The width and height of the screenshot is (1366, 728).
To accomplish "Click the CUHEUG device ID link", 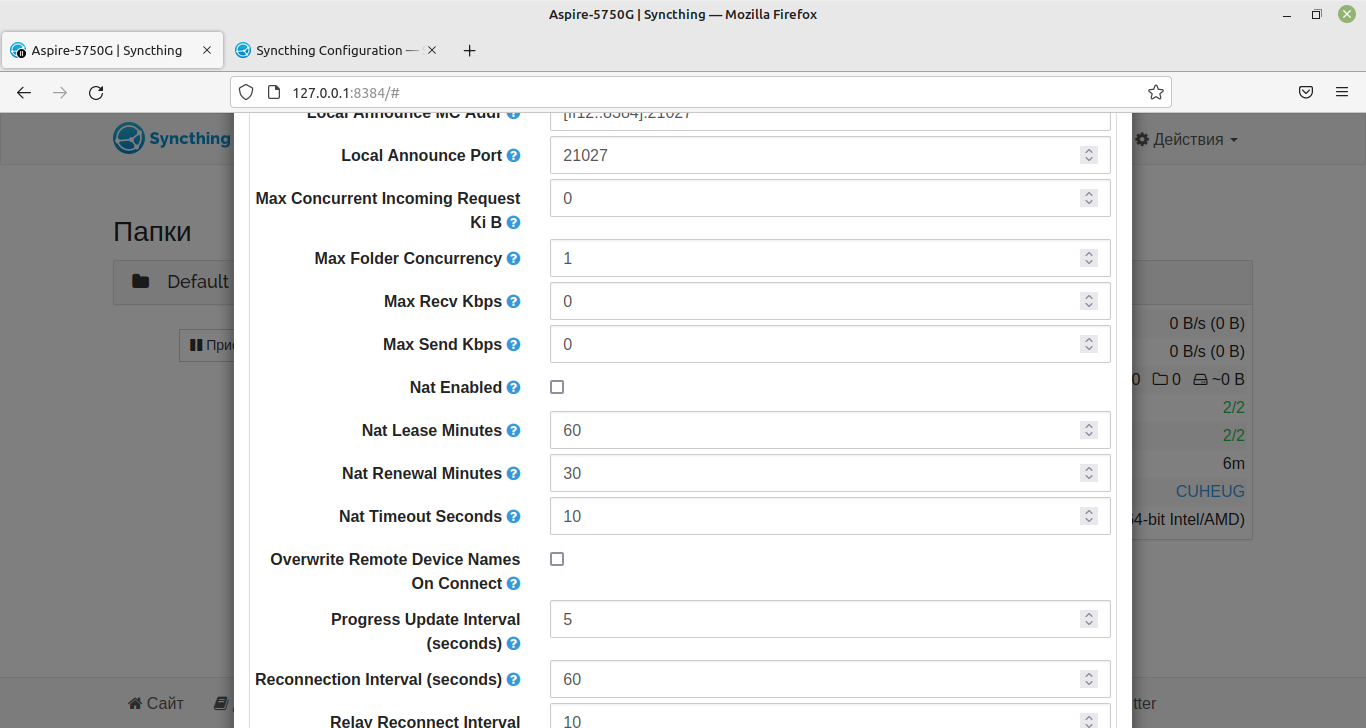I will pos(1210,491).
